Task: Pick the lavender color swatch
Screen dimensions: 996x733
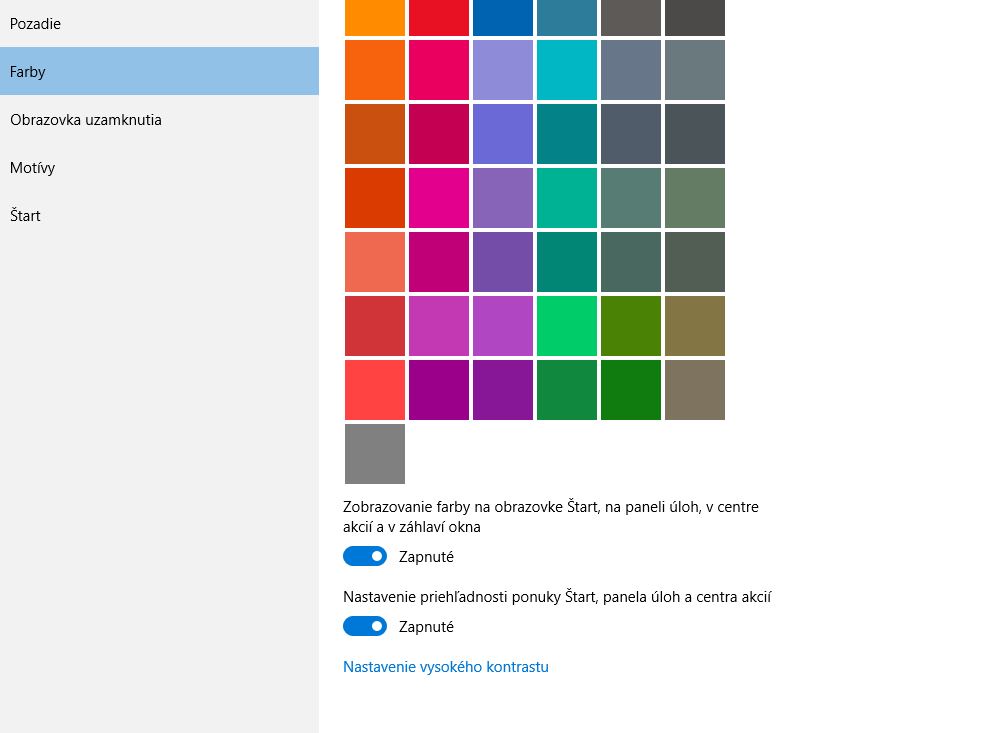Action: tap(502, 70)
